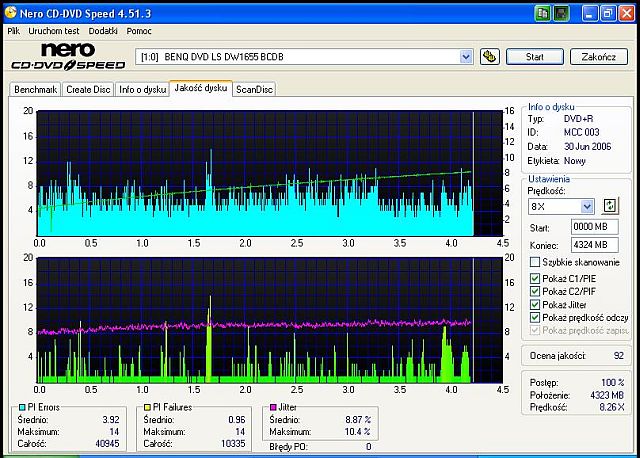Click the magenta Jitter legend swatch
640x458 pixels.
(x=273, y=407)
